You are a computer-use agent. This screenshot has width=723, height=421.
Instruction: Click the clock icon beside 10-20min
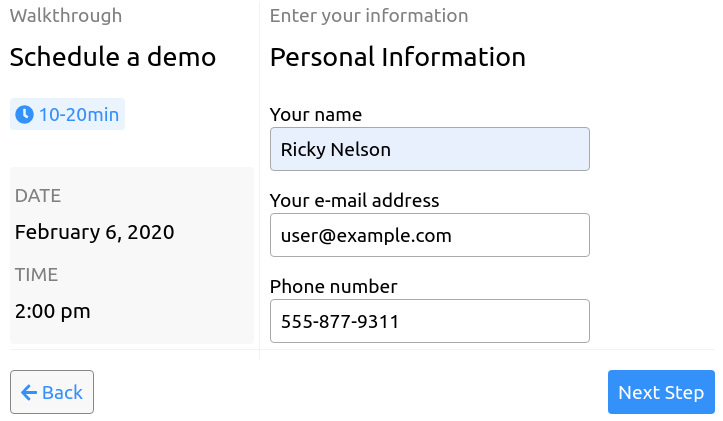click(24, 114)
